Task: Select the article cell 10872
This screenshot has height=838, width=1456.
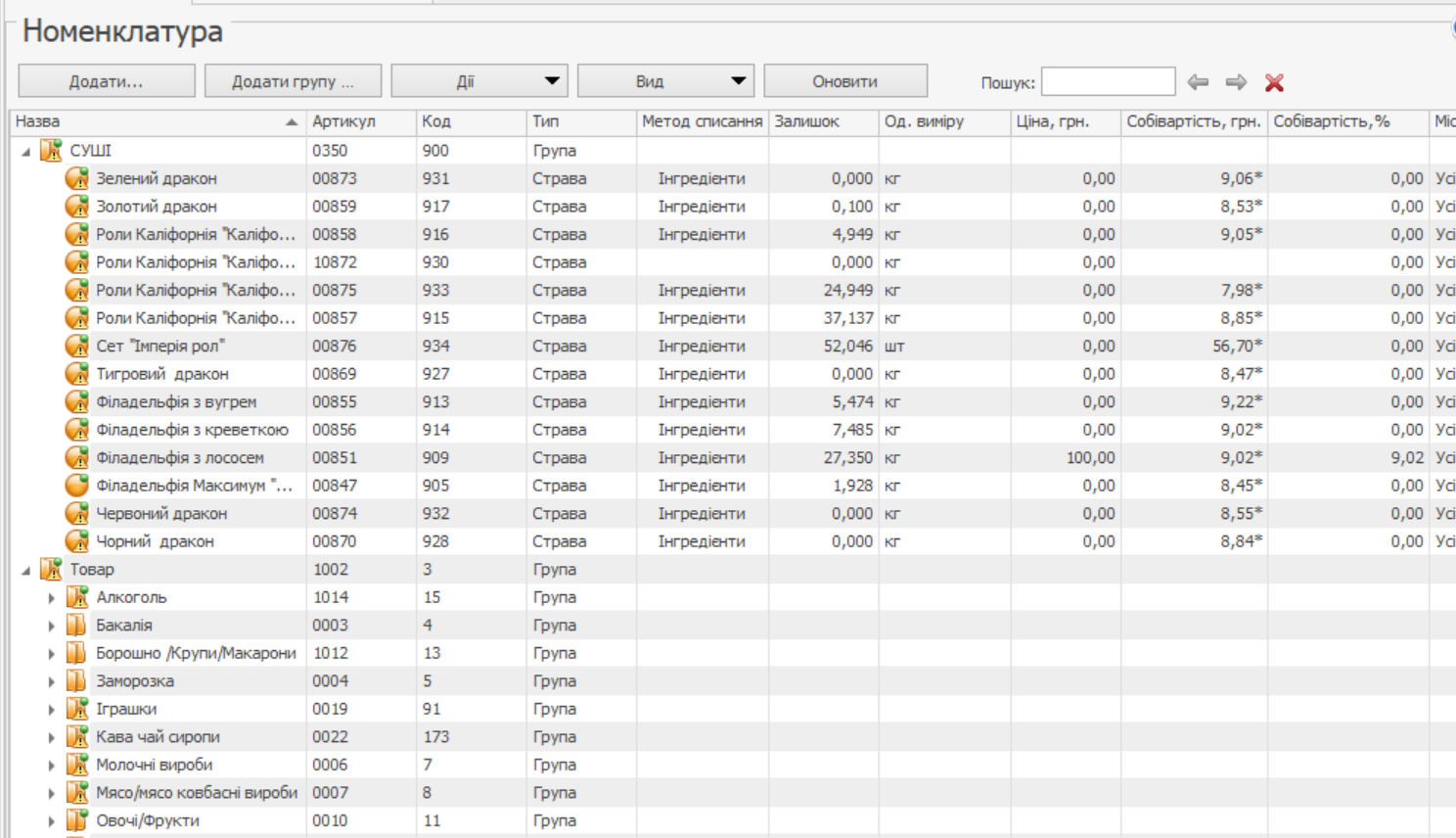Action: 335,262
